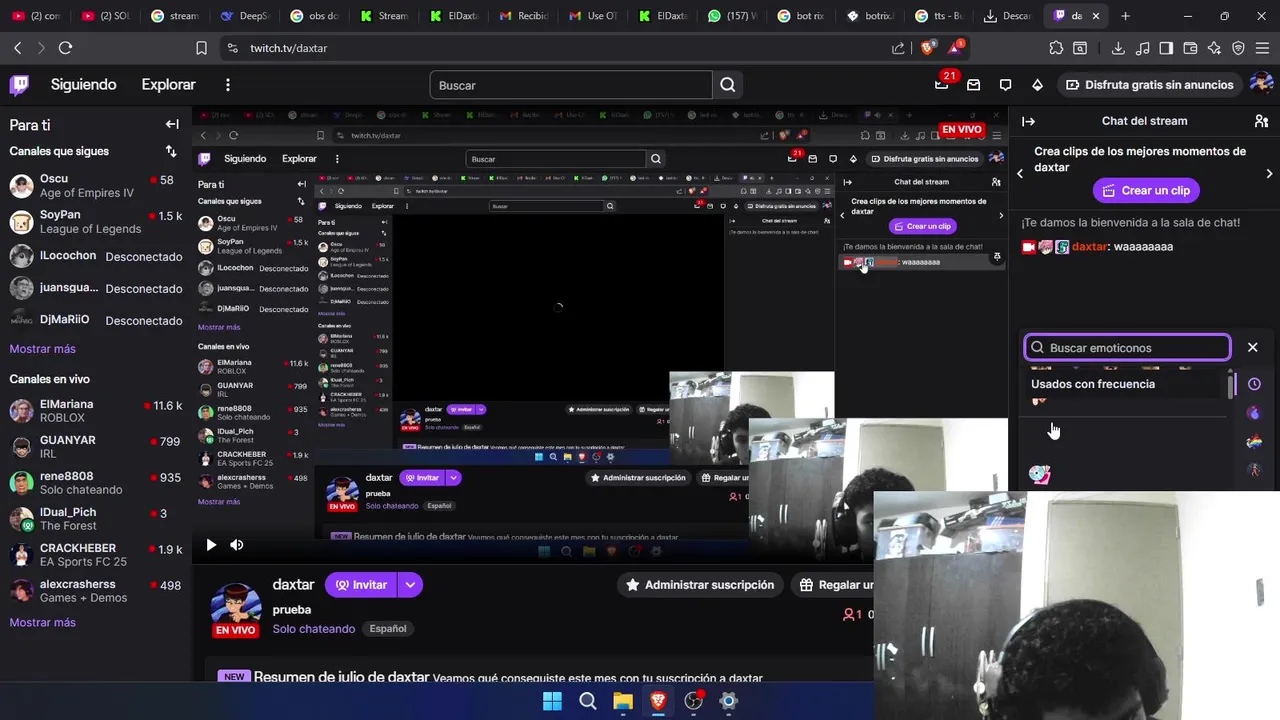
Task: Show the next chat banner with the right chevron
Action: [1269, 174]
